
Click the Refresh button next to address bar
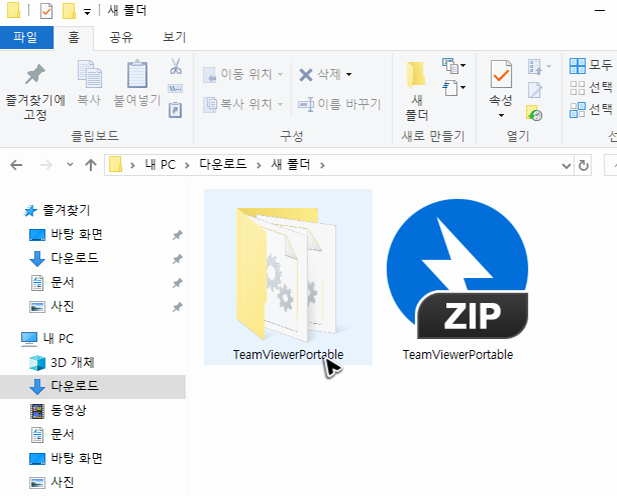click(583, 165)
